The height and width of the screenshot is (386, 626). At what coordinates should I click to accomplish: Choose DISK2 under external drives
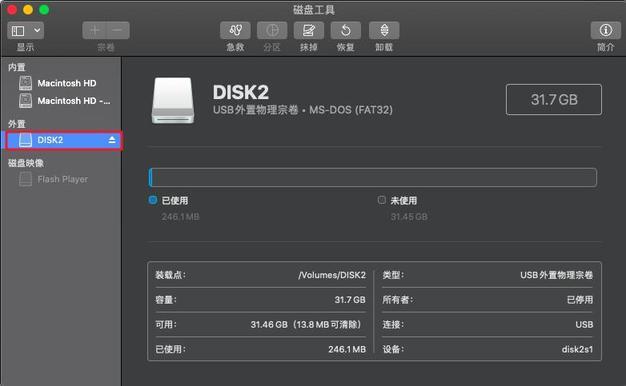click(63, 140)
